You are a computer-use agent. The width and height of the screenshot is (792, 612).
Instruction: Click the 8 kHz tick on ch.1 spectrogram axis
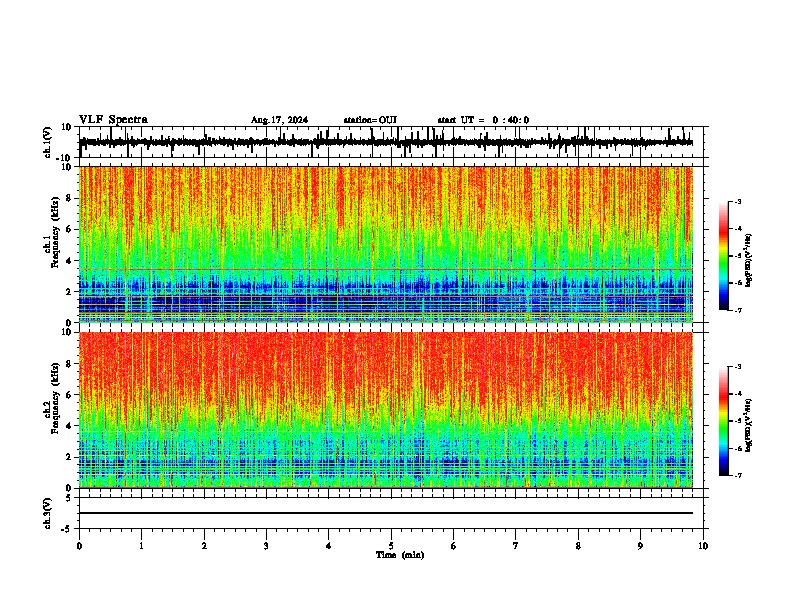click(x=70, y=198)
